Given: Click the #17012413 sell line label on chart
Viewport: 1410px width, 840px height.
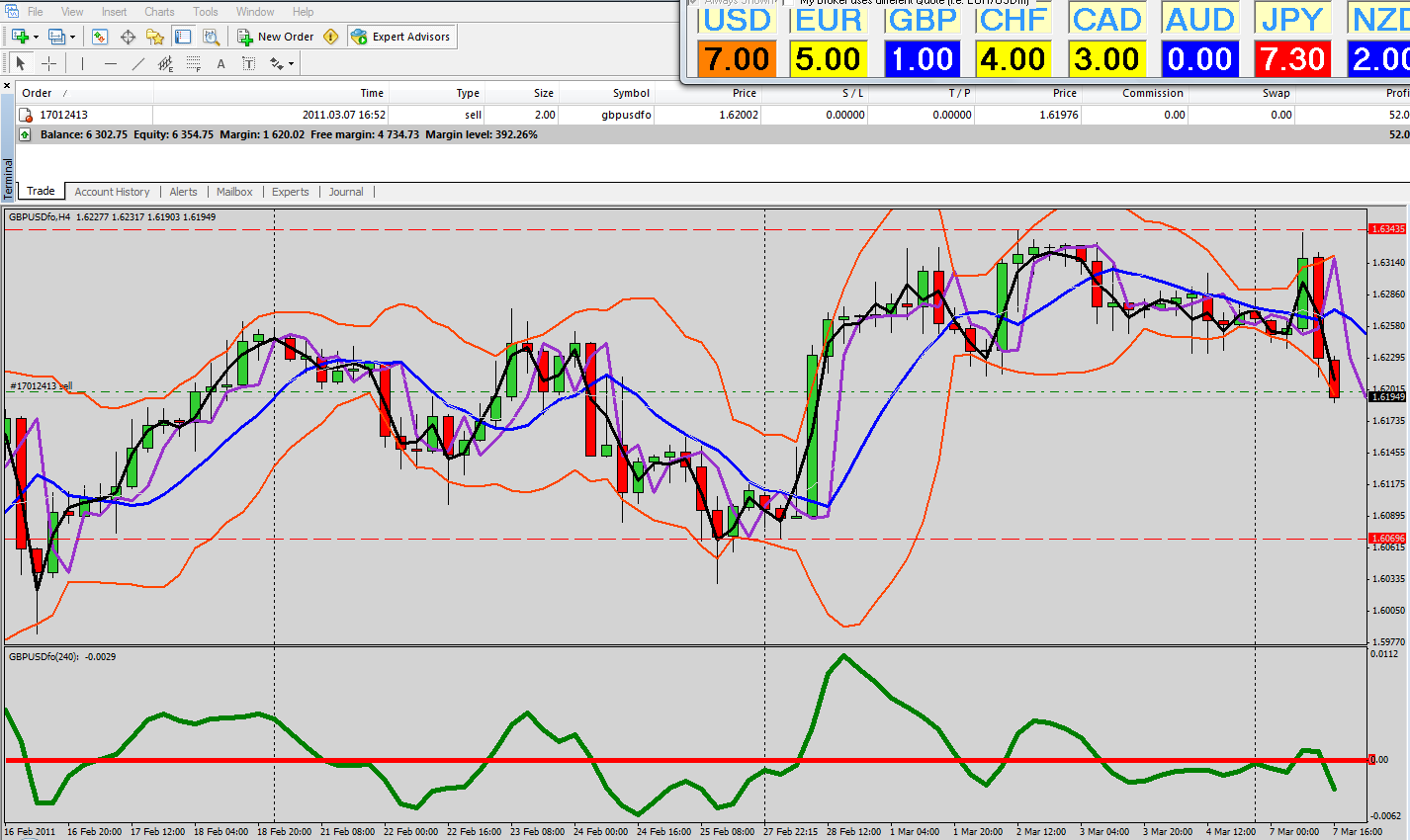Looking at the screenshot, I should tap(42, 385).
